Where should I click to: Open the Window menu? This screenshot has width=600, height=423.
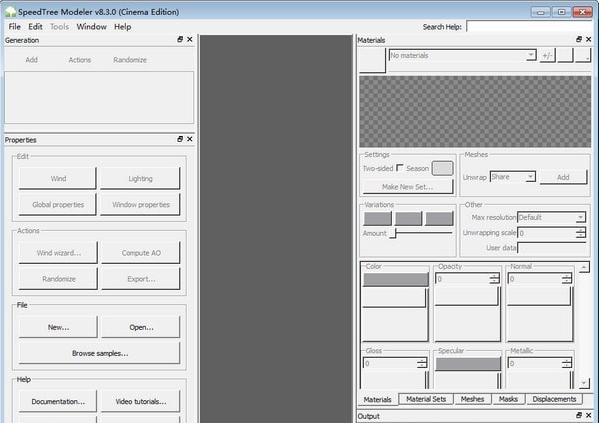point(91,27)
